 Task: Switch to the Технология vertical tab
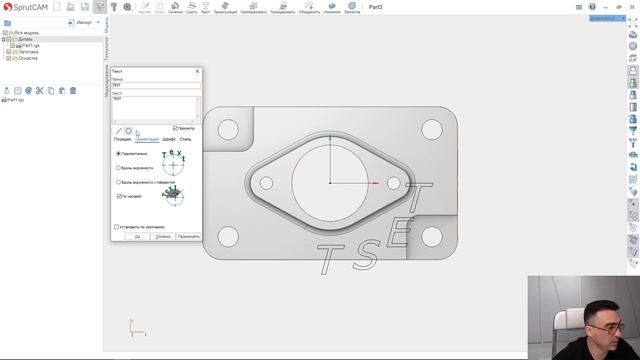[x=107, y=49]
